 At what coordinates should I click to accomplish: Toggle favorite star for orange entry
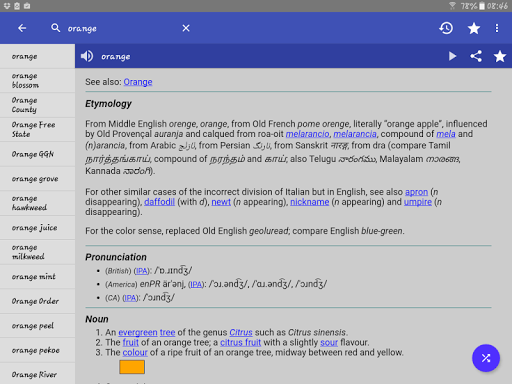500,56
